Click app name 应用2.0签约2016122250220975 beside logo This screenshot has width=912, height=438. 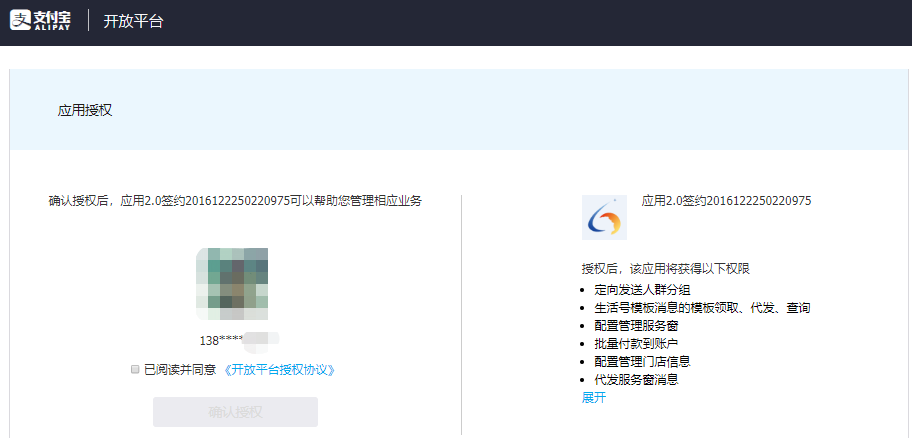726,201
